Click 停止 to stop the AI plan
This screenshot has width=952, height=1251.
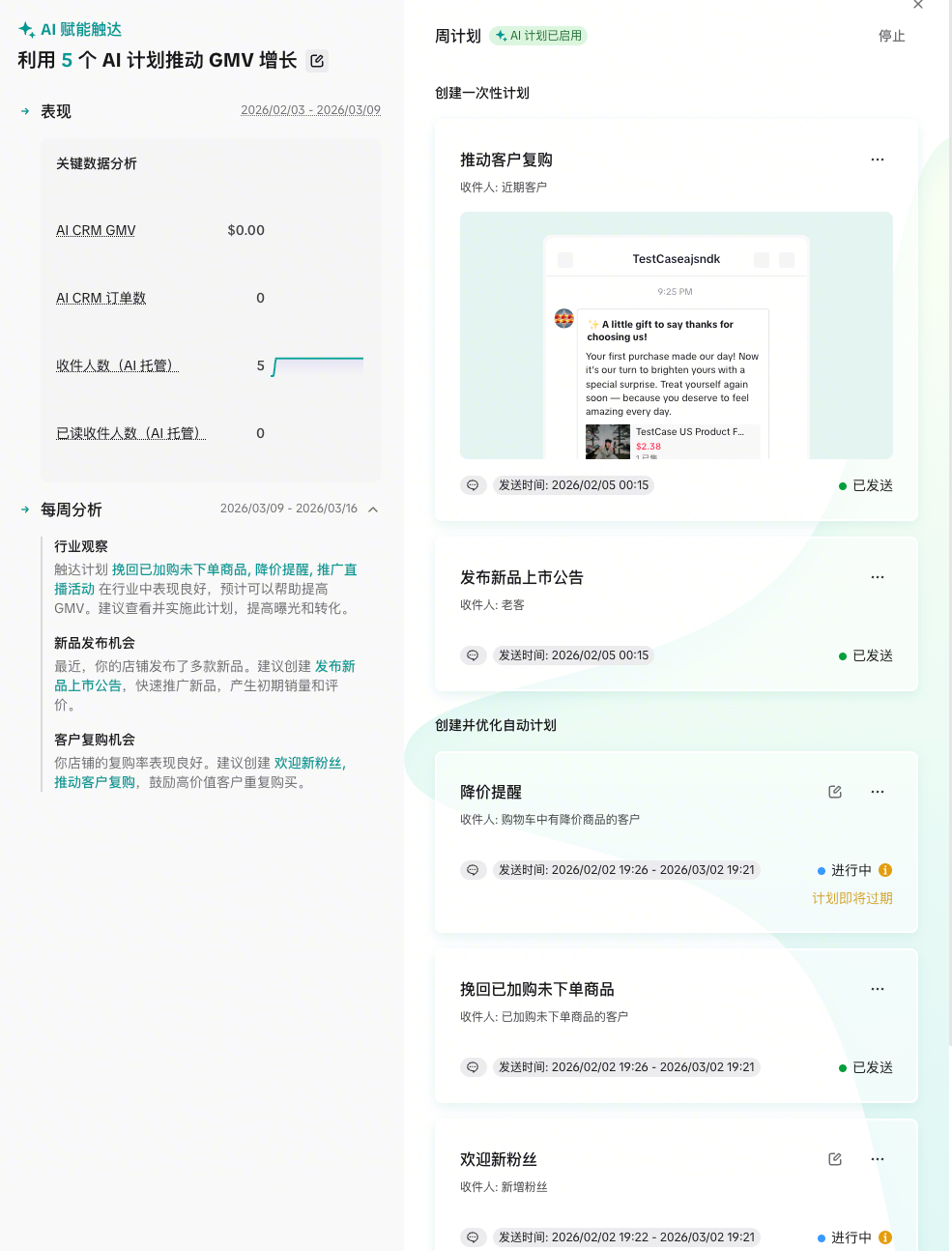[x=891, y=37]
